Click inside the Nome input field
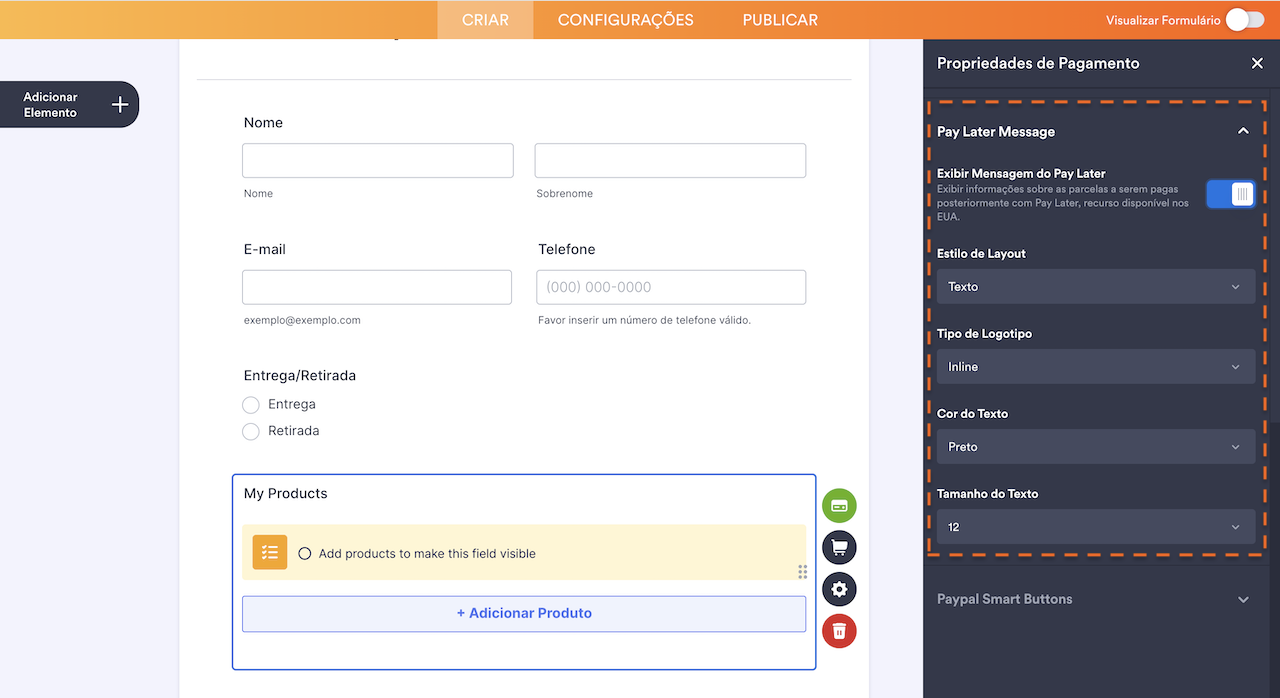 377,160
